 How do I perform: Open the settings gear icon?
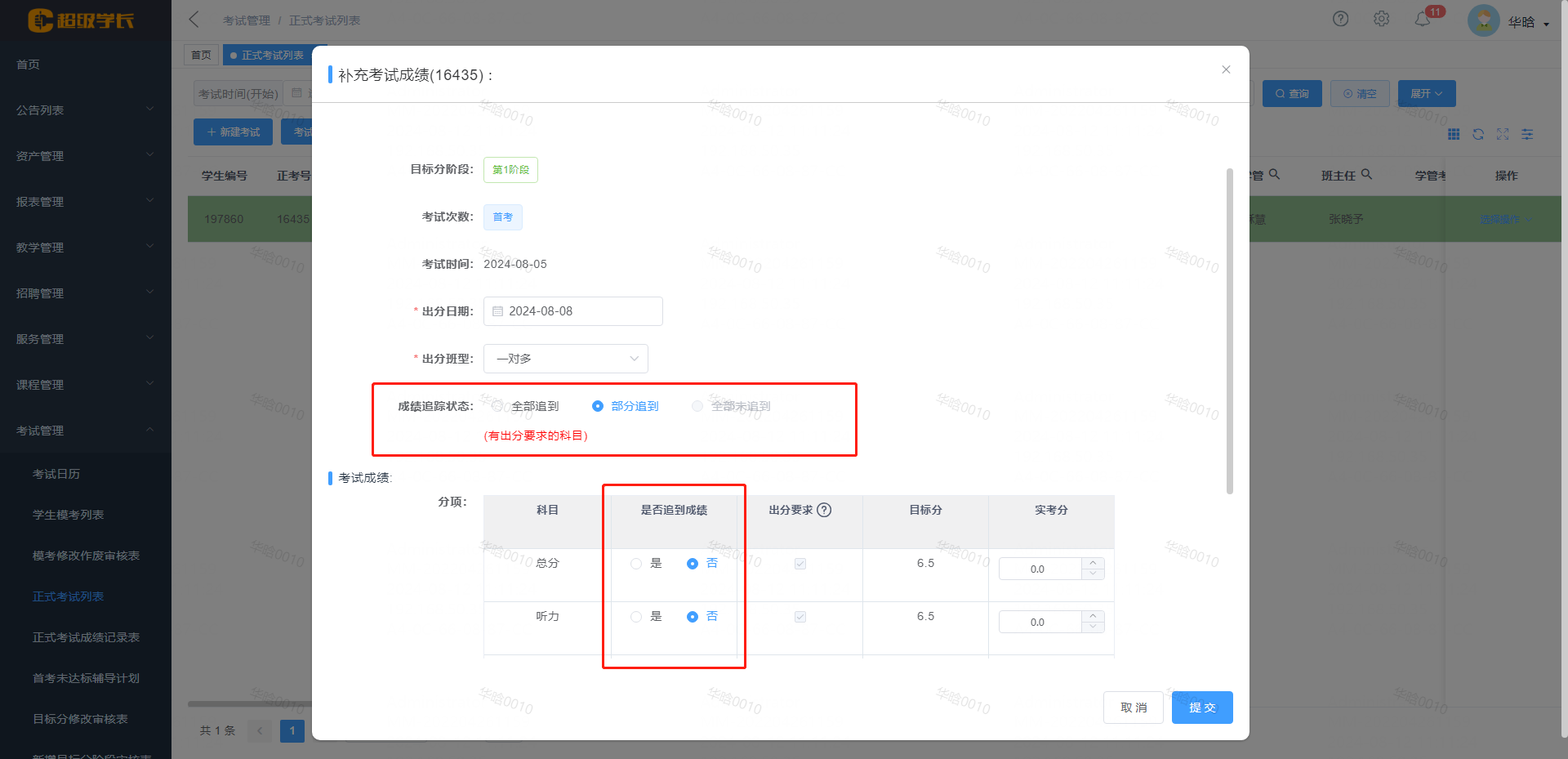[x=1381, y=18]
